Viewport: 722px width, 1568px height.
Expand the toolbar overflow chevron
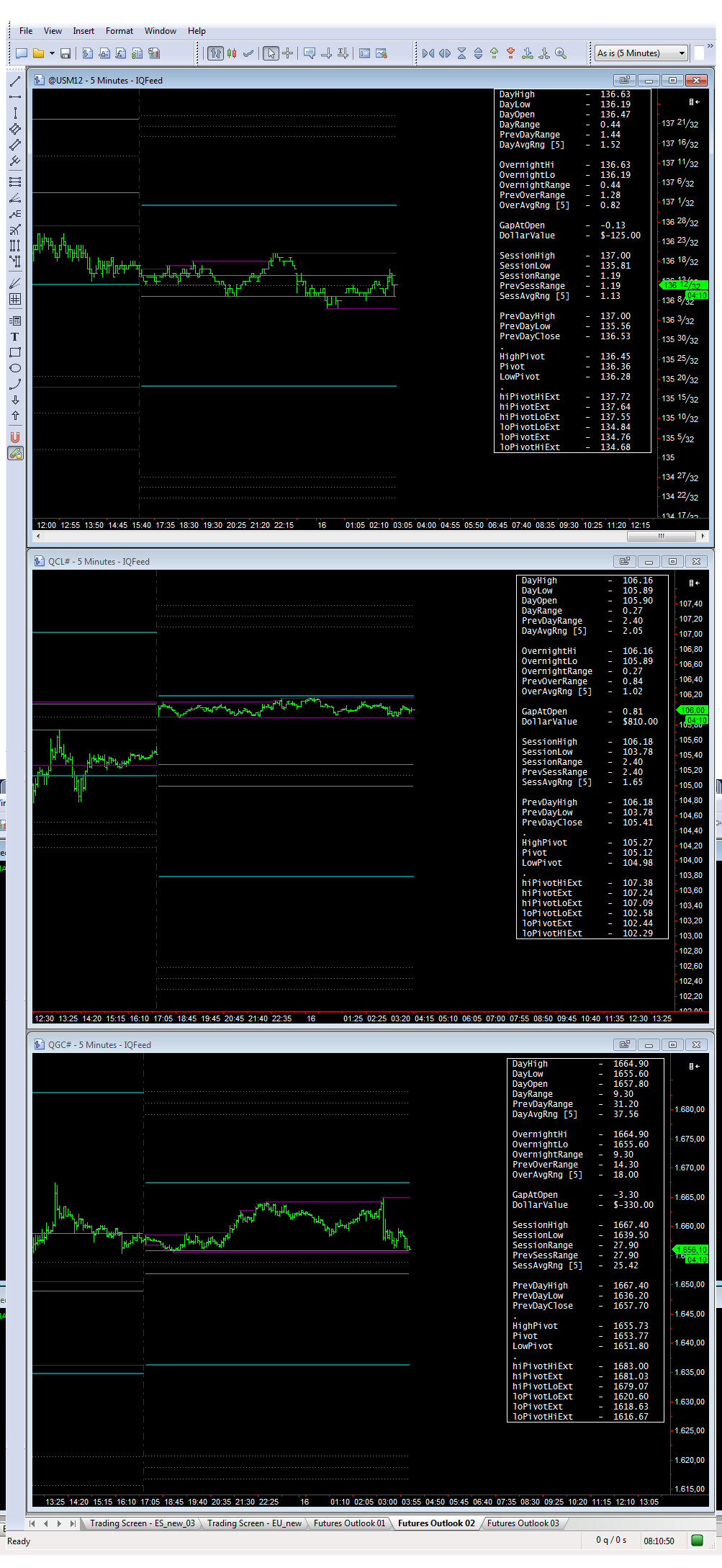710,46
